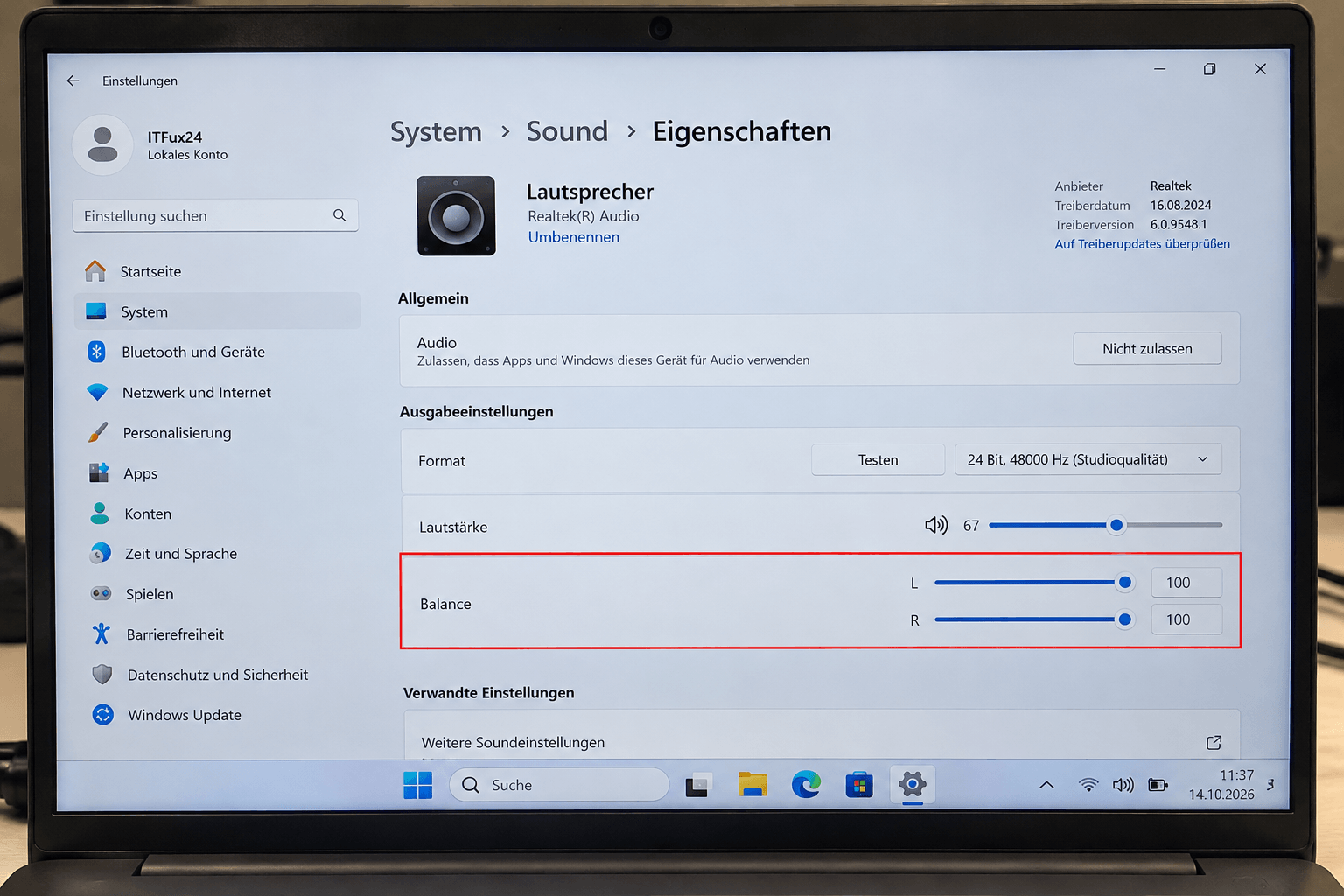Open the Windows Start button
The height and width of the screenshot is (896, 1344).
(x=418, y=785)
